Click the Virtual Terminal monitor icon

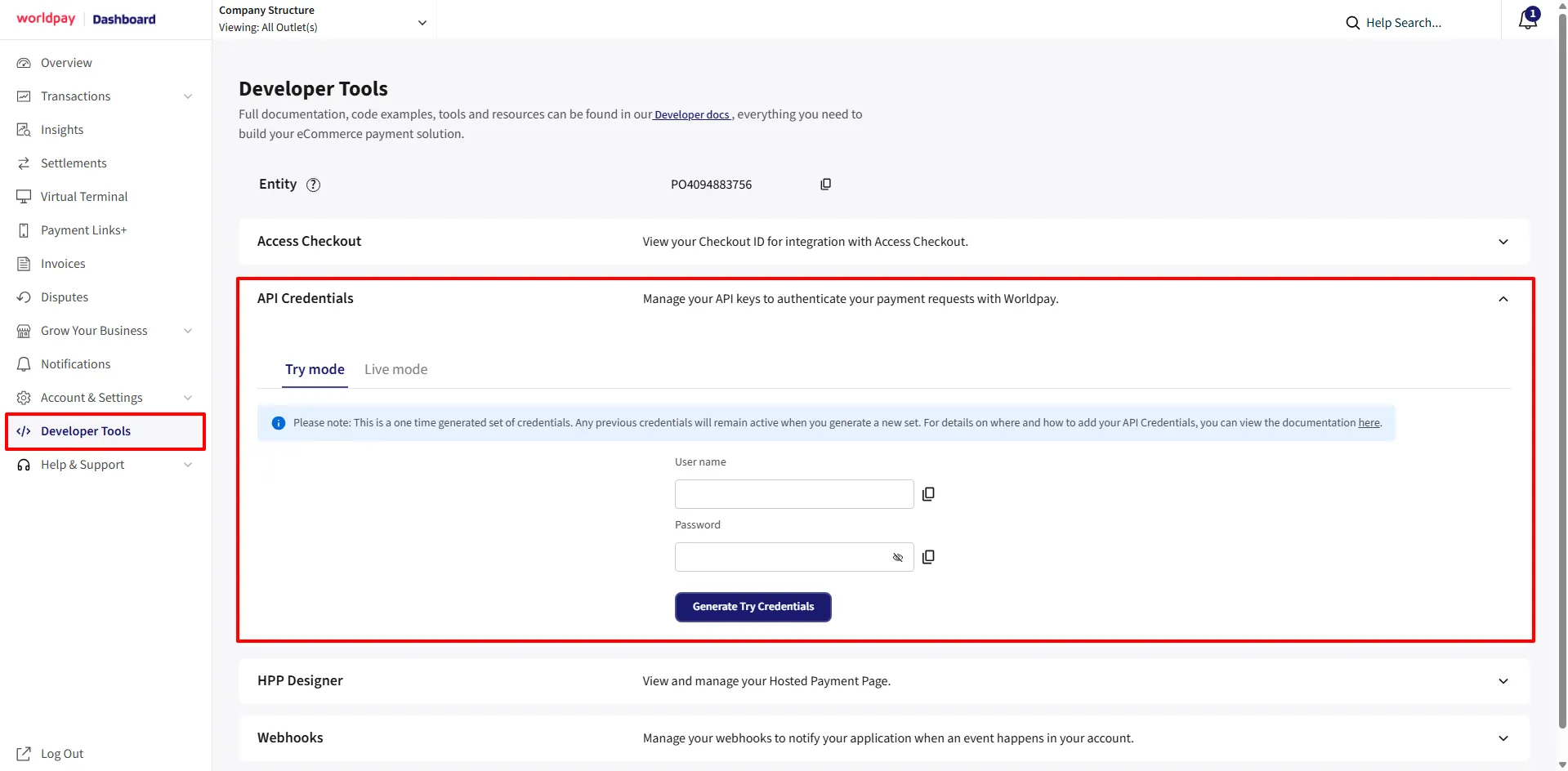24,197
